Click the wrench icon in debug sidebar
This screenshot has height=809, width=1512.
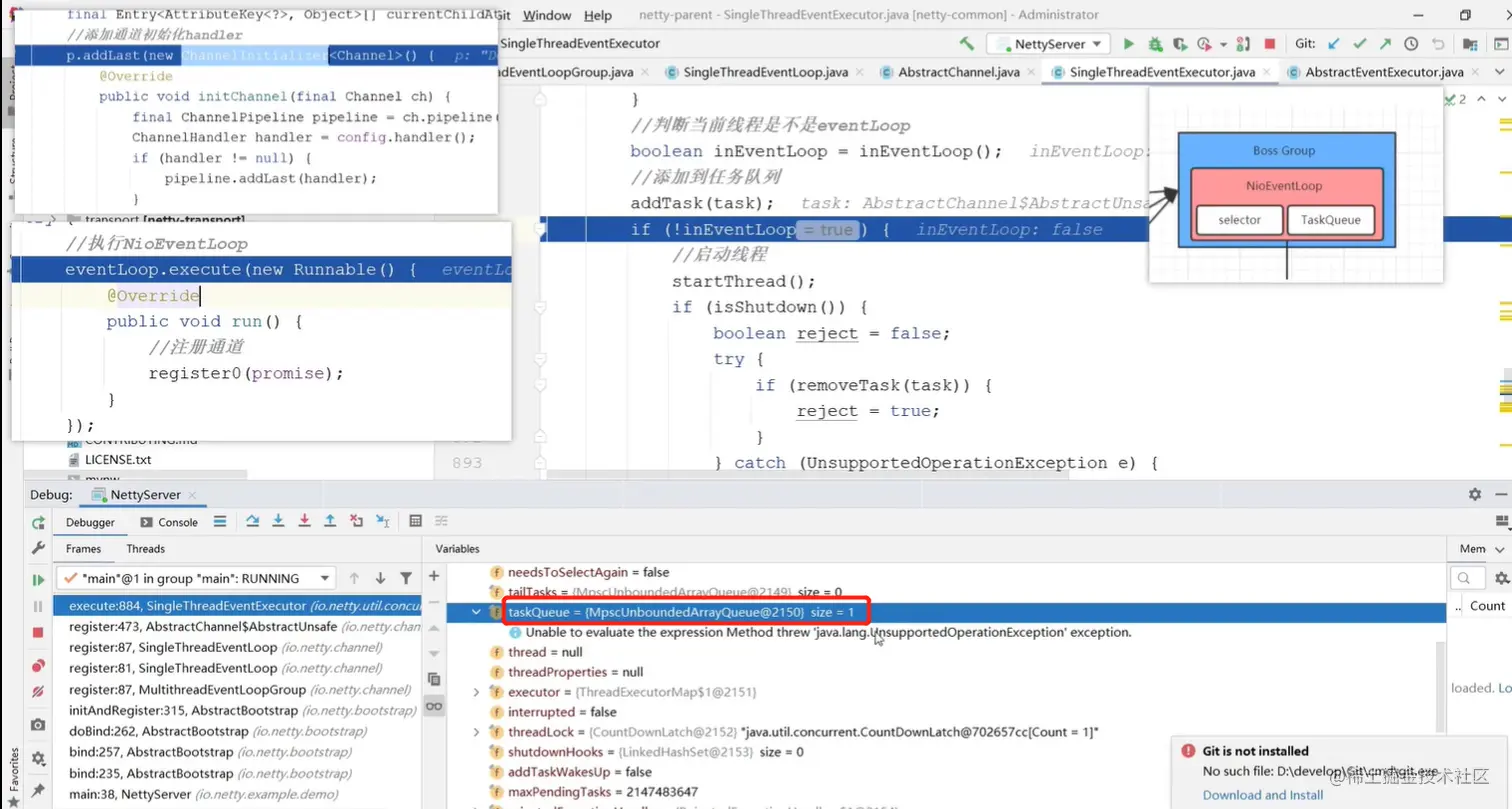(38, 548)
